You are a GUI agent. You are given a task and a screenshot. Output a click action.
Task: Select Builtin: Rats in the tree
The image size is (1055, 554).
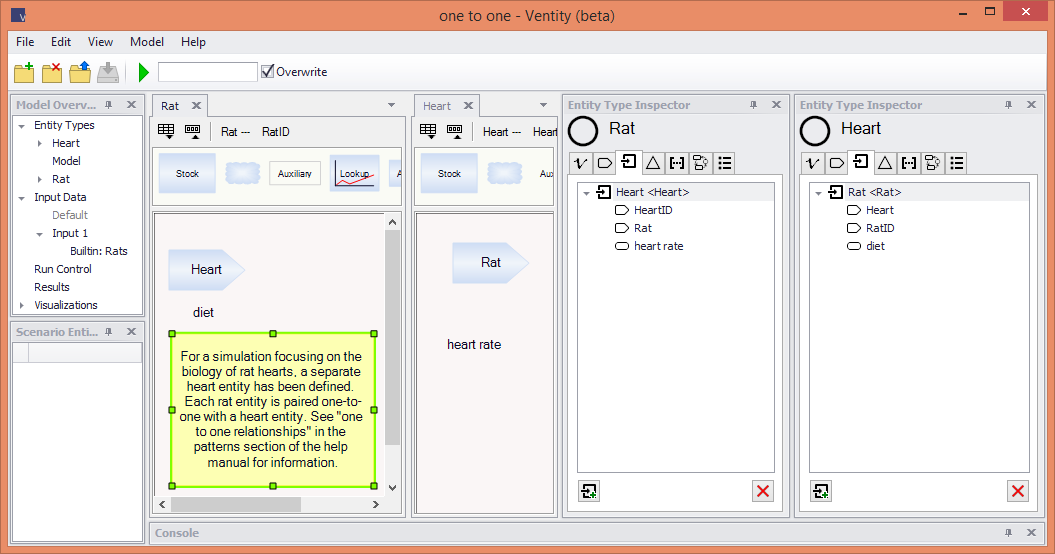(x=98, y=251)
